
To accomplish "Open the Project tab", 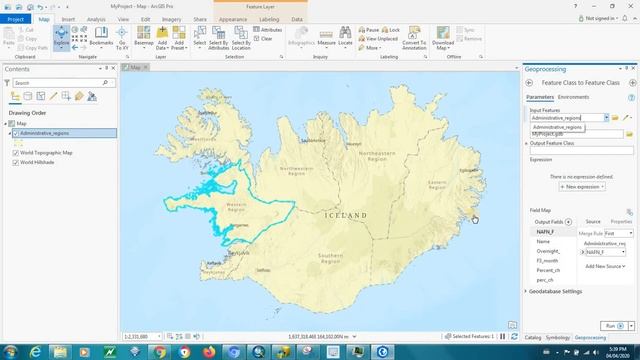I will click(16, 19).
